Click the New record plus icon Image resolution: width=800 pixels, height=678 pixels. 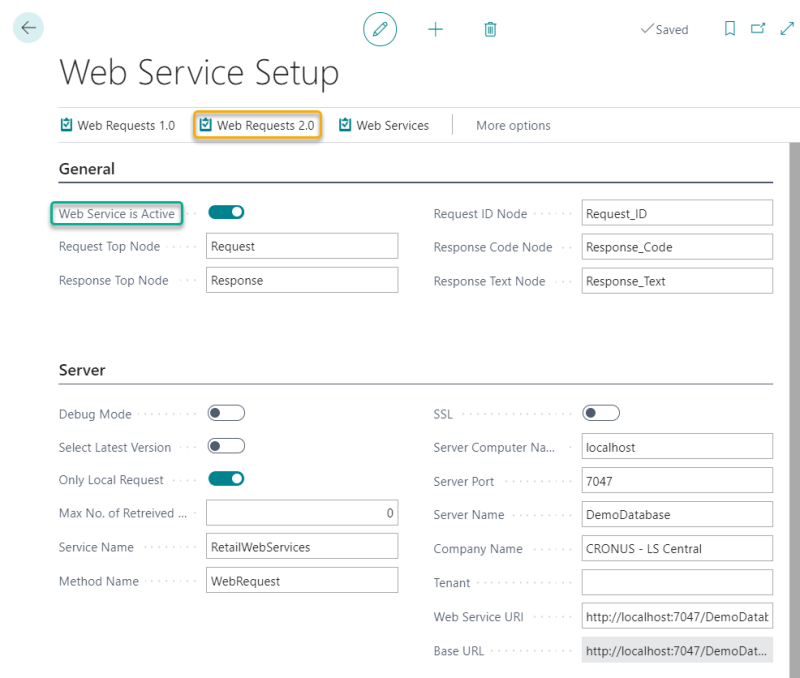tap(435, 29)
